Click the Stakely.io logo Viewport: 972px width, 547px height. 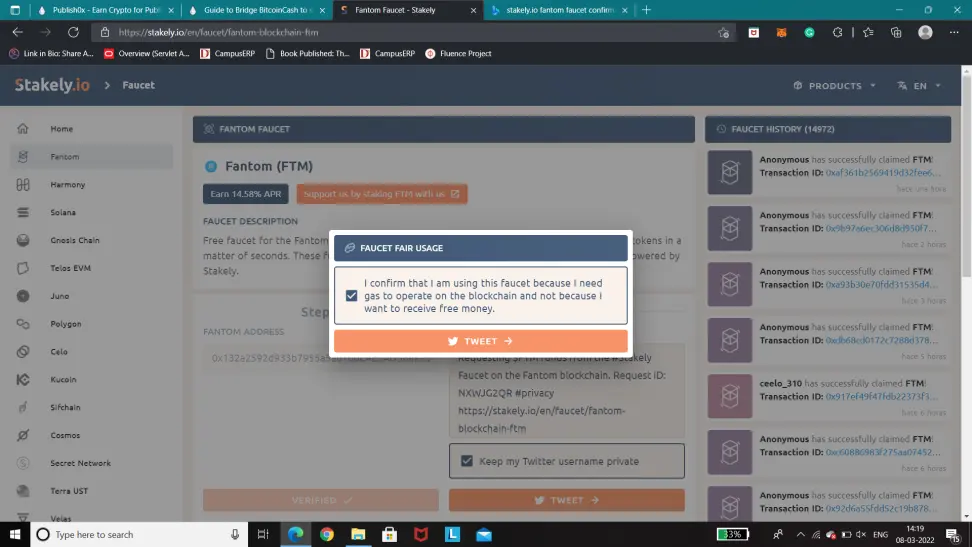52,85
